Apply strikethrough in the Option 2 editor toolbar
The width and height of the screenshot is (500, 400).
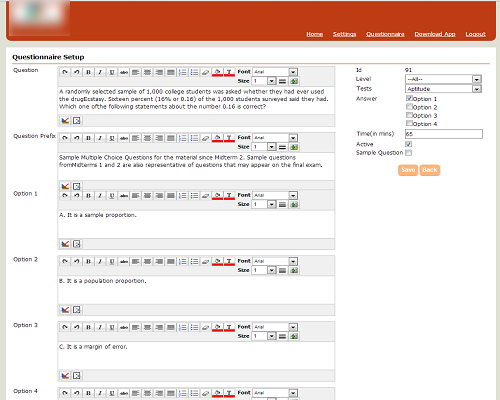(x=124, y=261)
